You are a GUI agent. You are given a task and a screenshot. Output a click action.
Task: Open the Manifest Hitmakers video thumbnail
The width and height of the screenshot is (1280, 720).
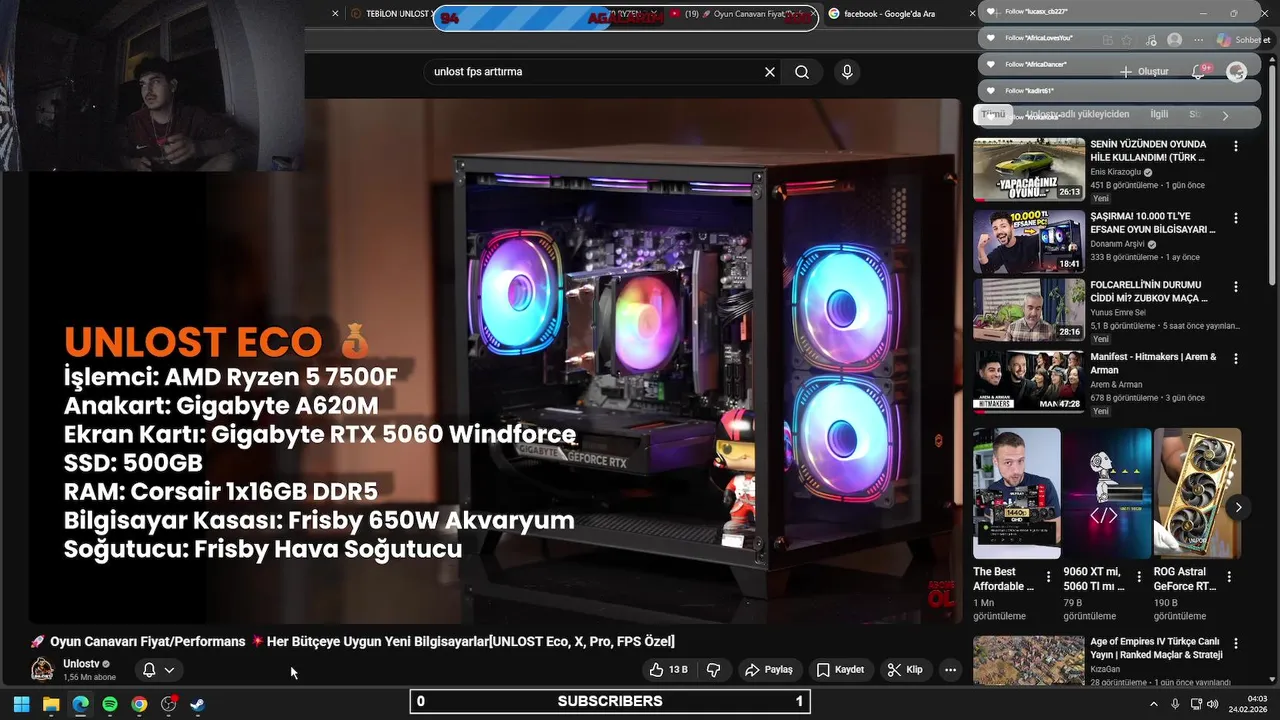[1029, 381]
